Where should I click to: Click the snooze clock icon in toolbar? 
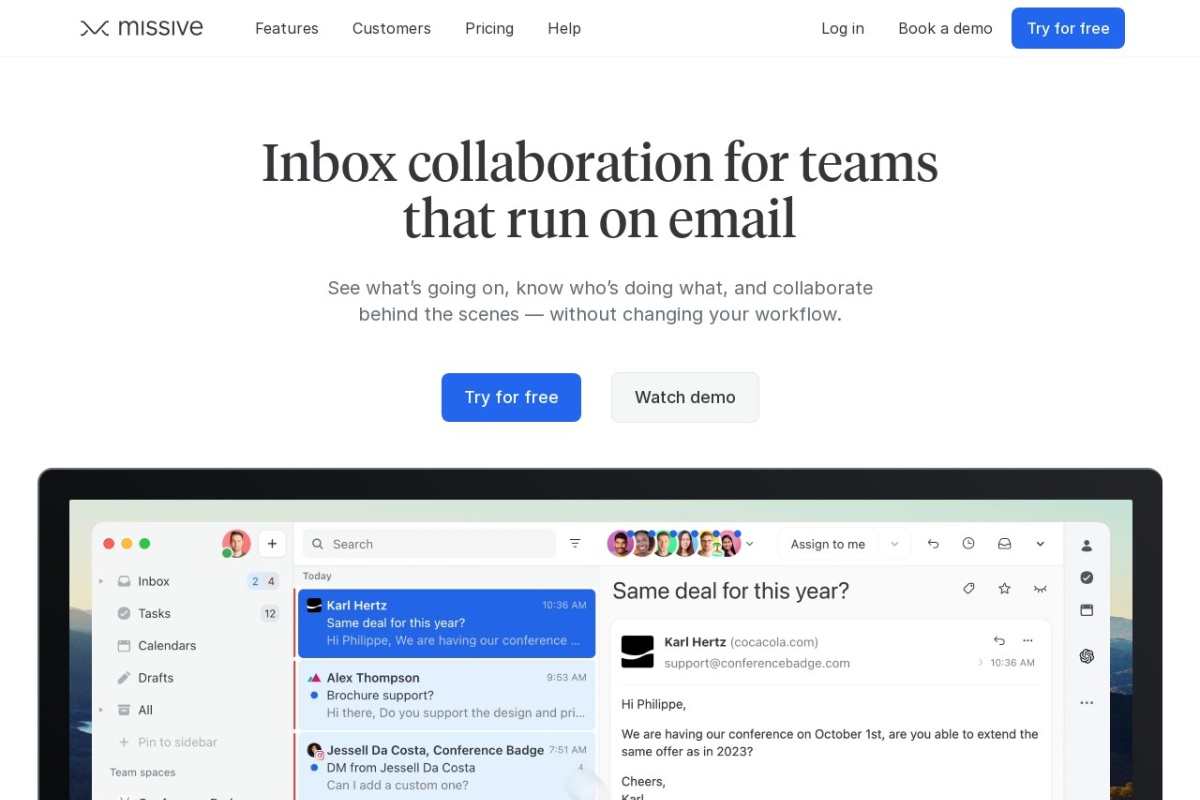coord(968,544)
